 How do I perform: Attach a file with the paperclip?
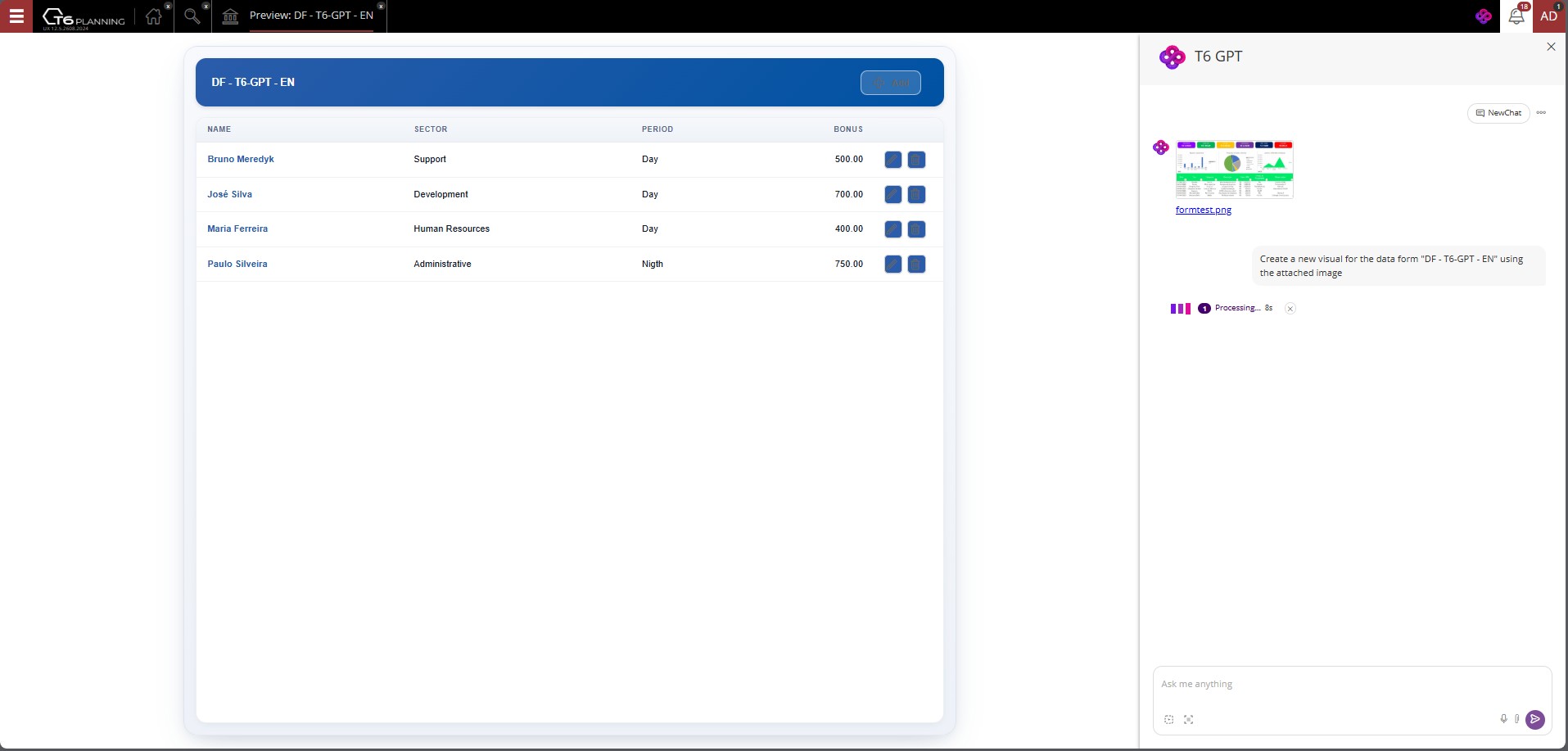[1516, 719]
